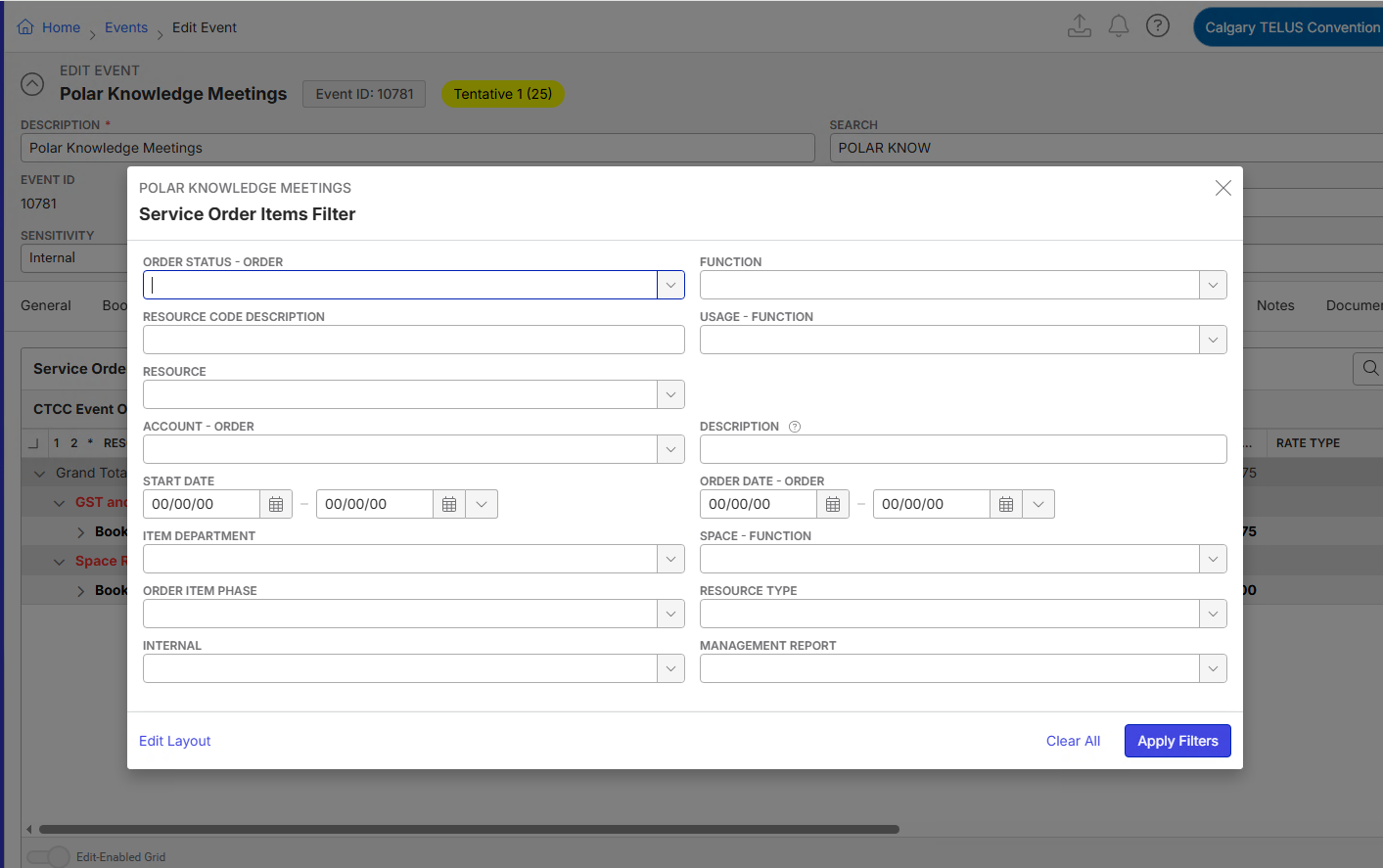Click the Start Date from input field
Screen dimensions: 1383x868
[202, 504]
